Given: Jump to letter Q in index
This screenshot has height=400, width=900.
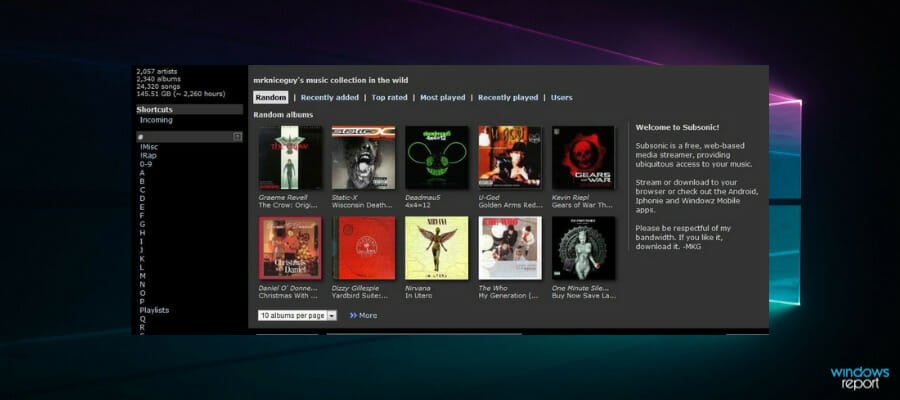Looking at the screenshot, I should click(x=142, y=319).
